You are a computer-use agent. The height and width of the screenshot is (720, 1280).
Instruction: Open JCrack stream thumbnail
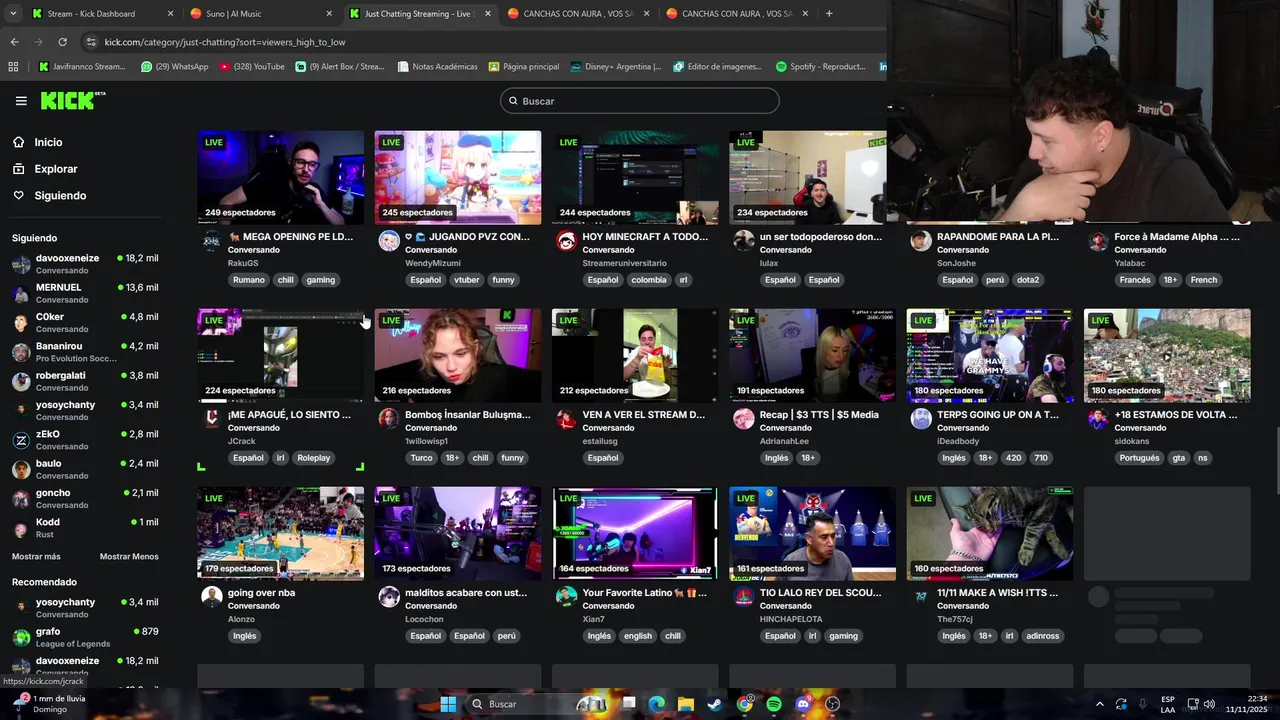(x=280, y=355)
